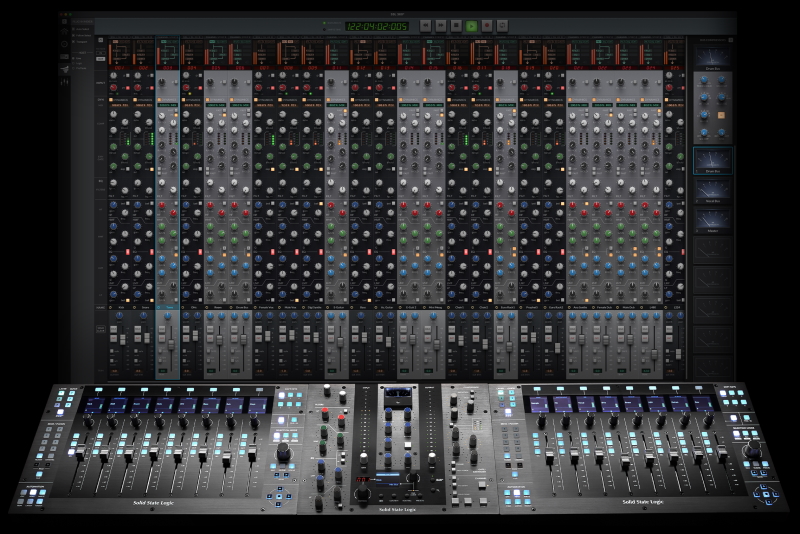Click the Toms channel fader
Viewport: 800px width, 534px height.
(x=171, y=345)
